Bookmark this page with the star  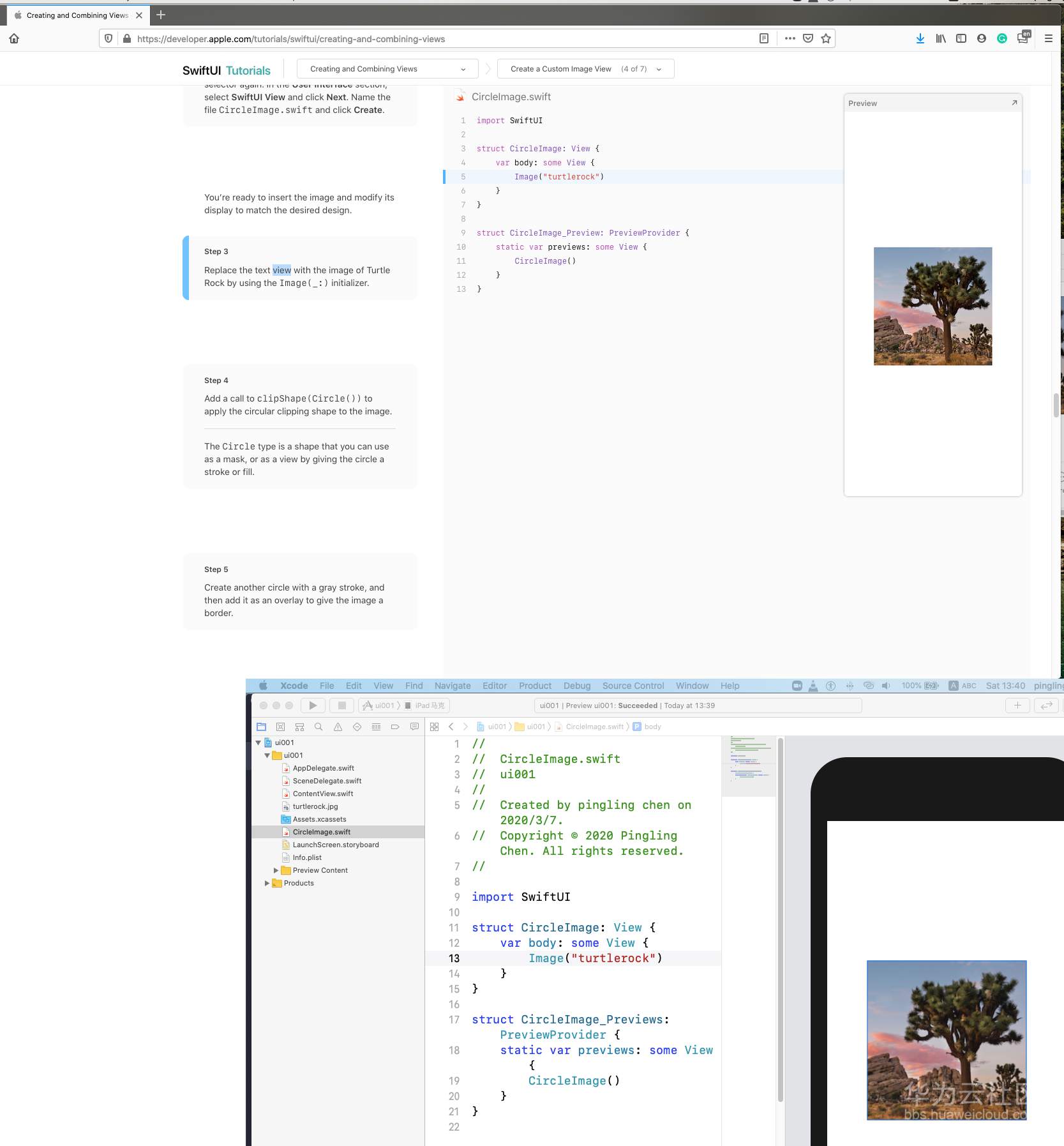(826, 38)
